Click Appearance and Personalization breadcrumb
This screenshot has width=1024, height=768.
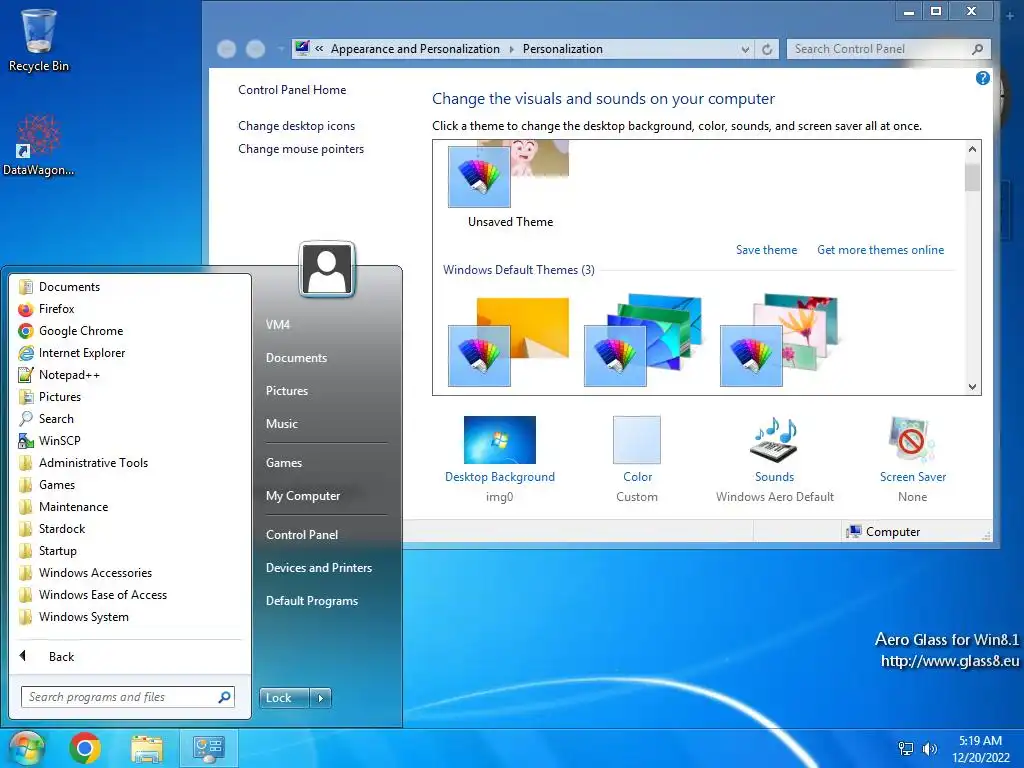coord(415,49)
